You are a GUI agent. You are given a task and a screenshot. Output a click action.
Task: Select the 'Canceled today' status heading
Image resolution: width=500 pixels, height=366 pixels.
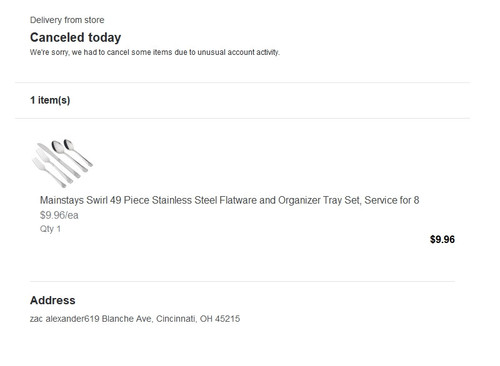click(x=75, y=37)
